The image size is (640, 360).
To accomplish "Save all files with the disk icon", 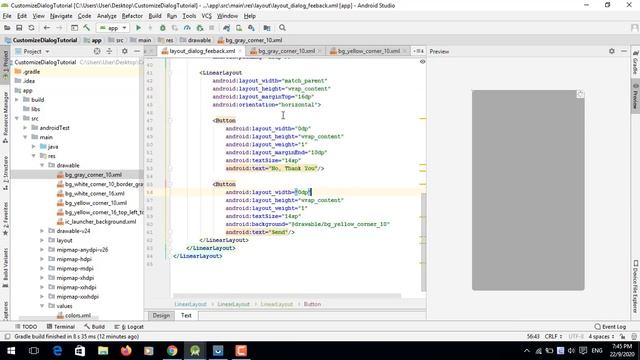I will pyautogui.click(x=19, y=28).
